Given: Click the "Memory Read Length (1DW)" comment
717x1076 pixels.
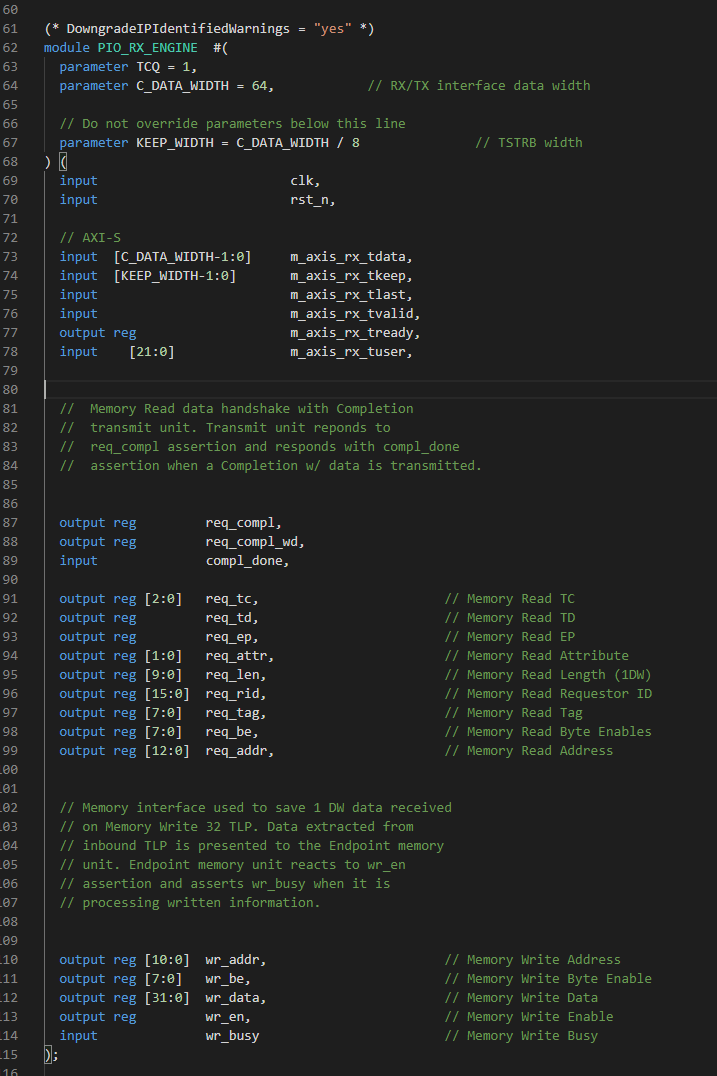Looking at the screenshot, I should [559, 675].
